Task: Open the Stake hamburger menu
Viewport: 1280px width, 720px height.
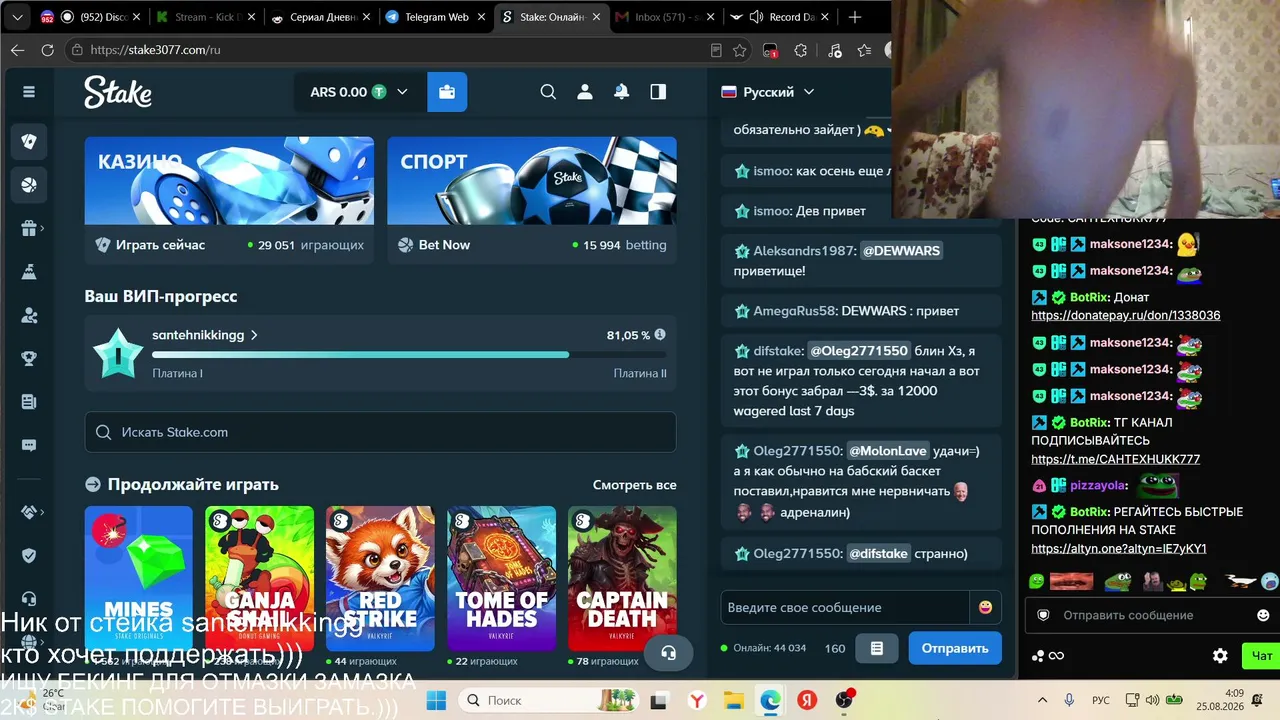Action: point(29,92)
